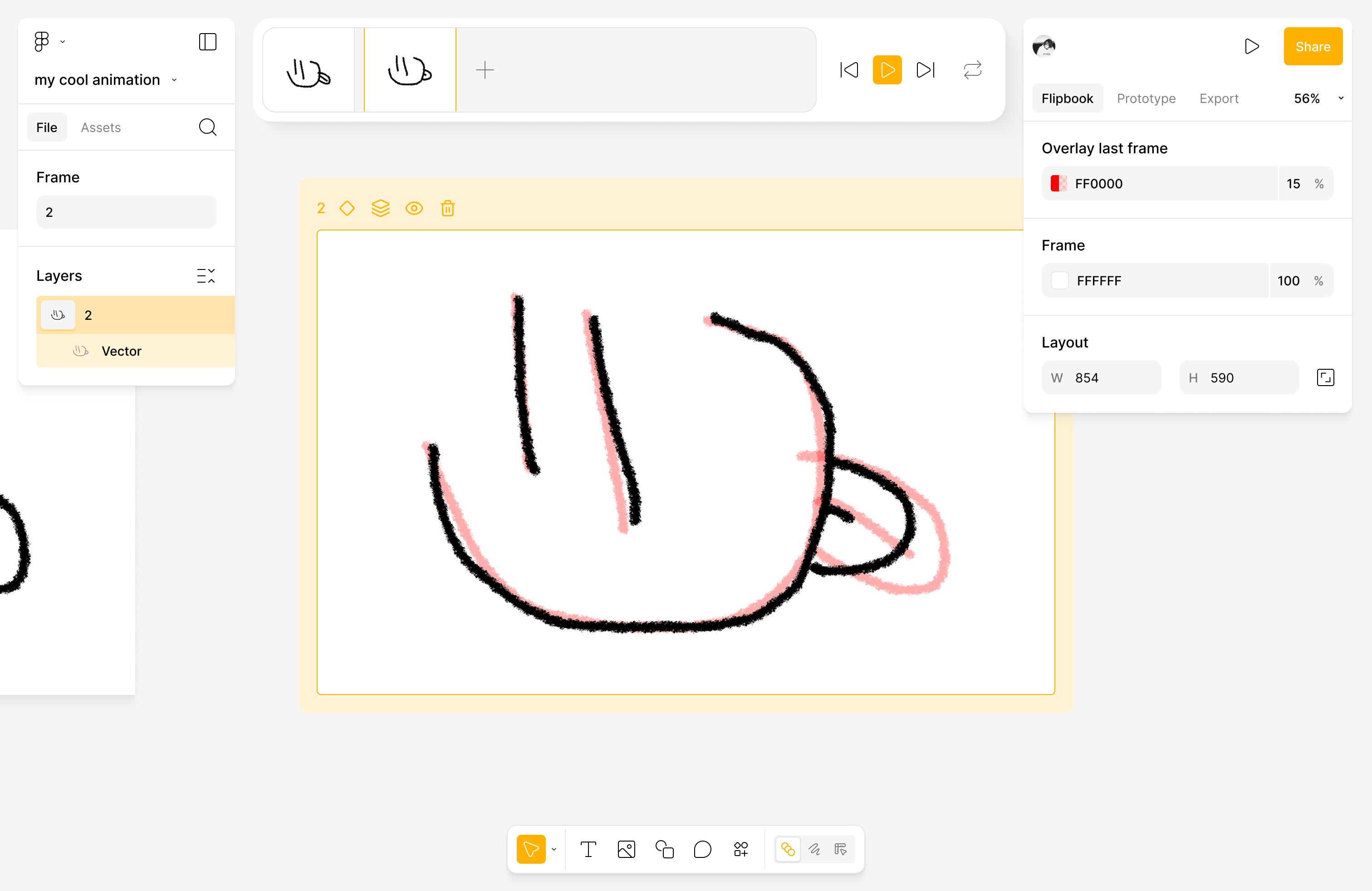The height and width of the screenshot is (891, 1372).
Task: Click the stacked layers icon above frame
Action: pos(381,208)
